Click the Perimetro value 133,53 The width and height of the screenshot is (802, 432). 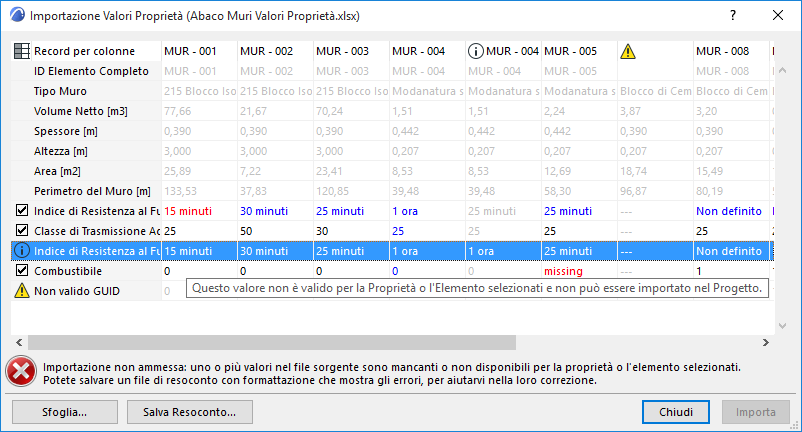[181, 191]
